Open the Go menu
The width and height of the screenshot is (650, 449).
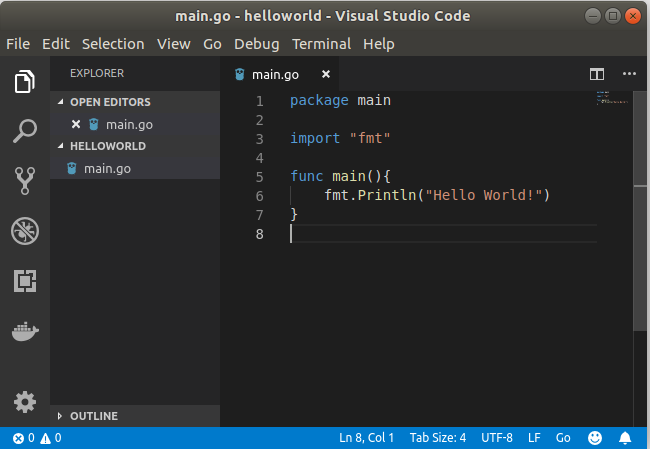(x=212, y=44)
